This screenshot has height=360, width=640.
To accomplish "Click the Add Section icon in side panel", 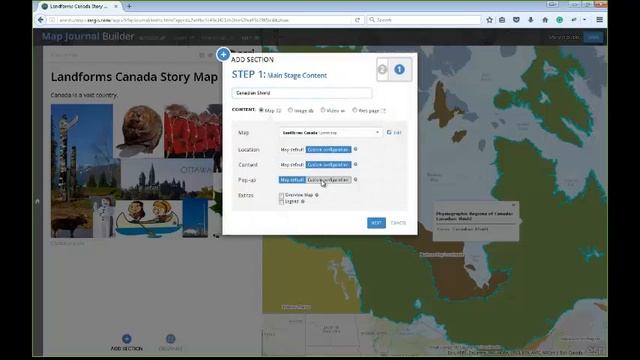I will click(127, 338).
